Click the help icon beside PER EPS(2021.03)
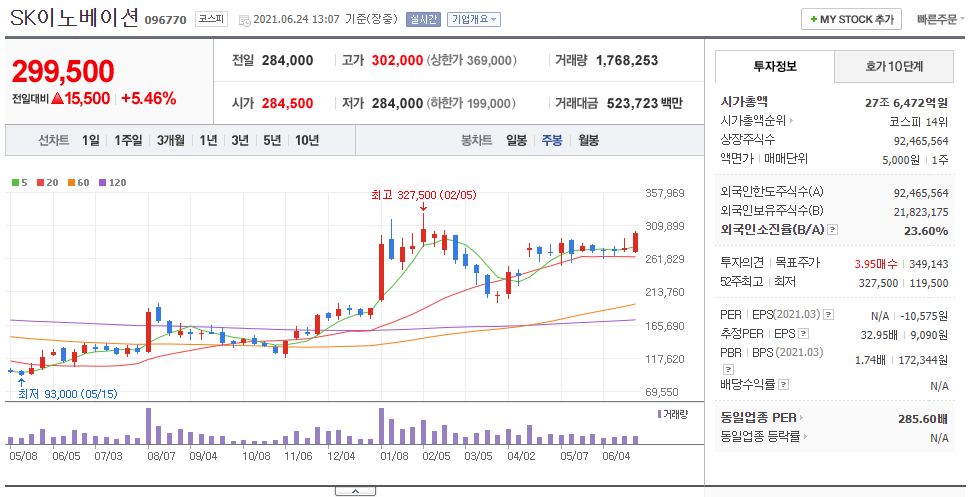This screenshot has height=497, width=976. (828, 315)
